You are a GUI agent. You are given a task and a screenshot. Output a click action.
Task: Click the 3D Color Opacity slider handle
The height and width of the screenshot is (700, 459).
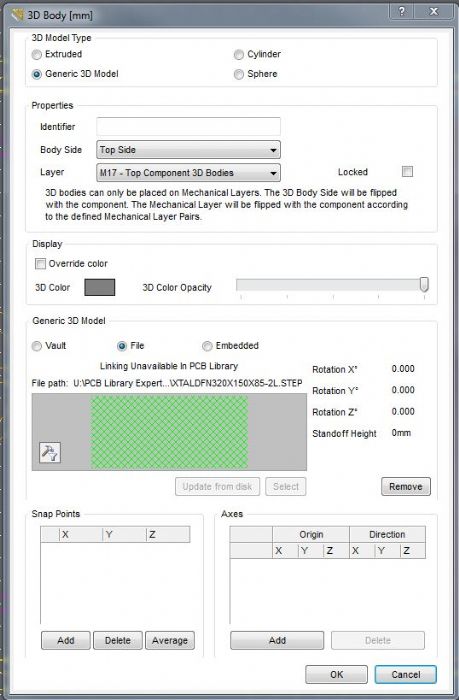click(x=424, y=284)
